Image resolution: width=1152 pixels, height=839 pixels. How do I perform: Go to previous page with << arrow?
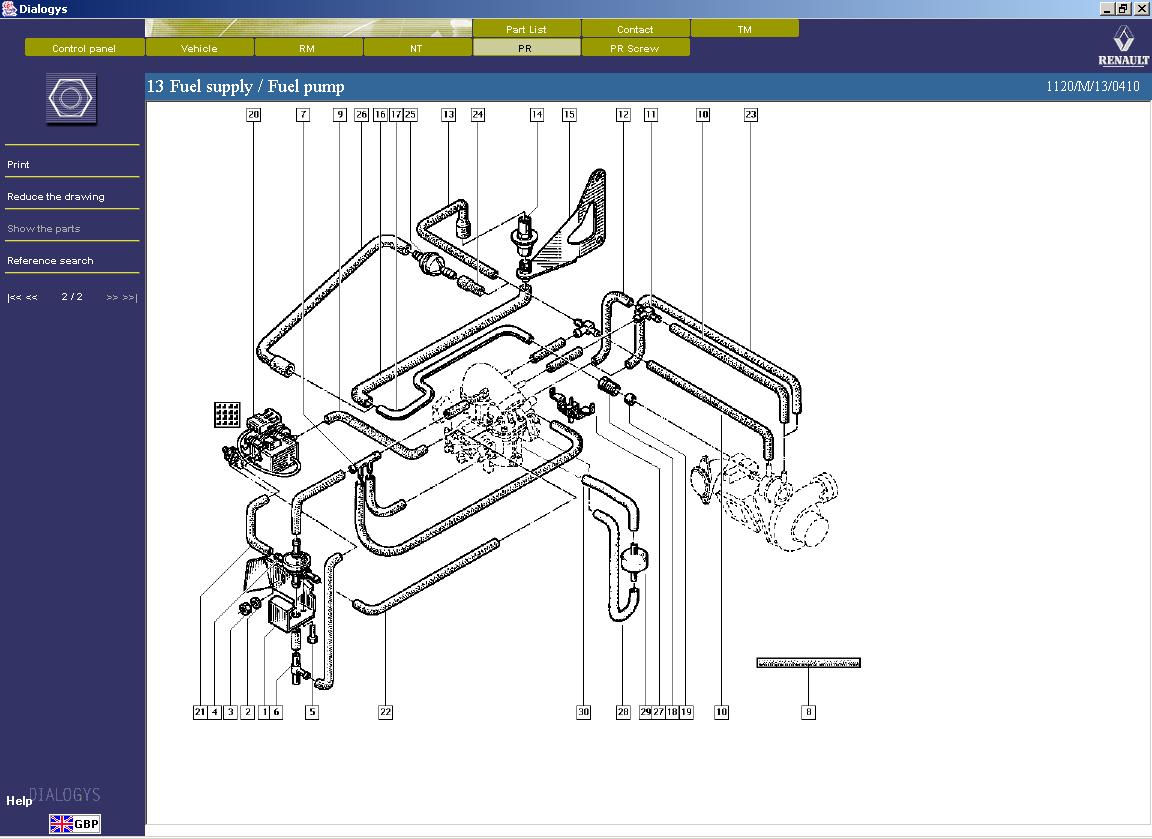(x=32, y=298)
